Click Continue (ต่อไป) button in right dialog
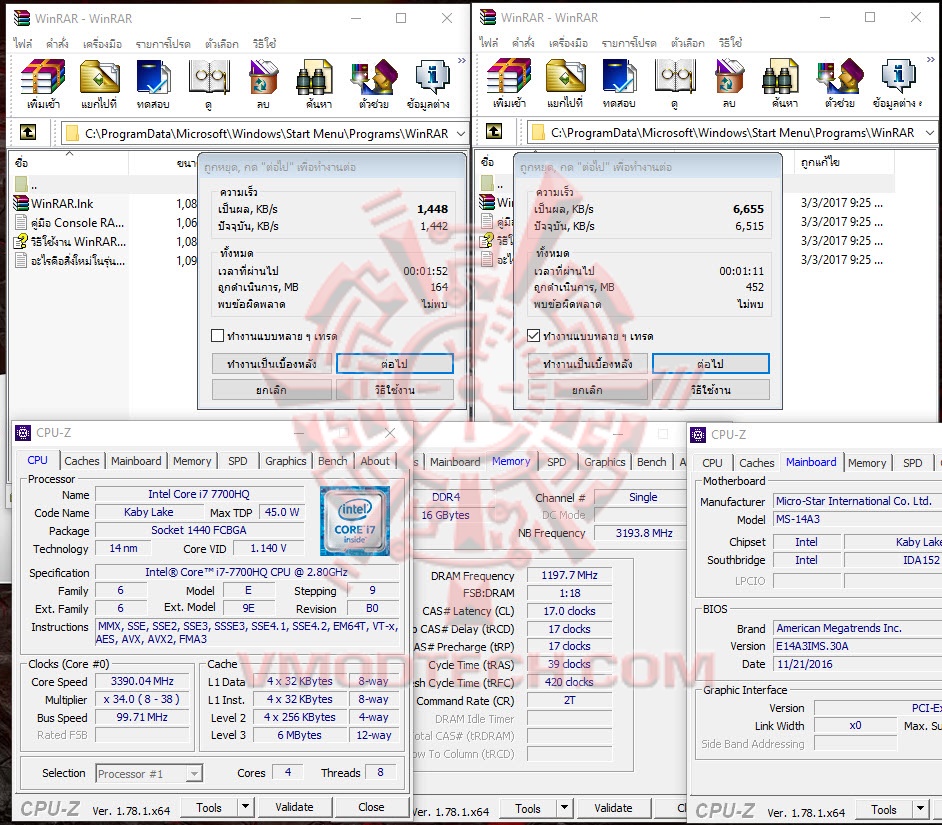Image resolution: width=942 pixels, height=825 pixels. [711, 364]
